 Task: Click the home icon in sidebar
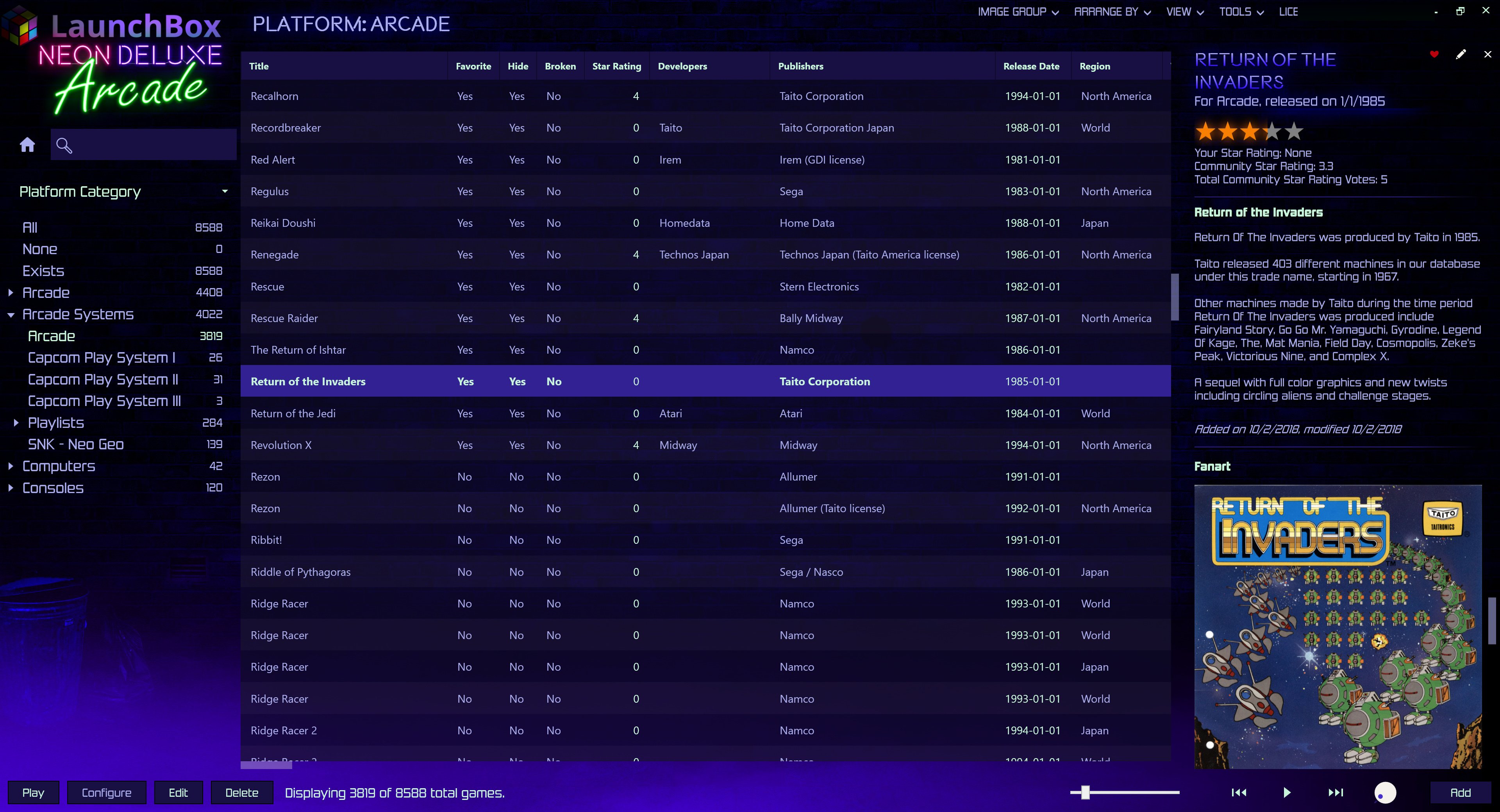point(27,145)
